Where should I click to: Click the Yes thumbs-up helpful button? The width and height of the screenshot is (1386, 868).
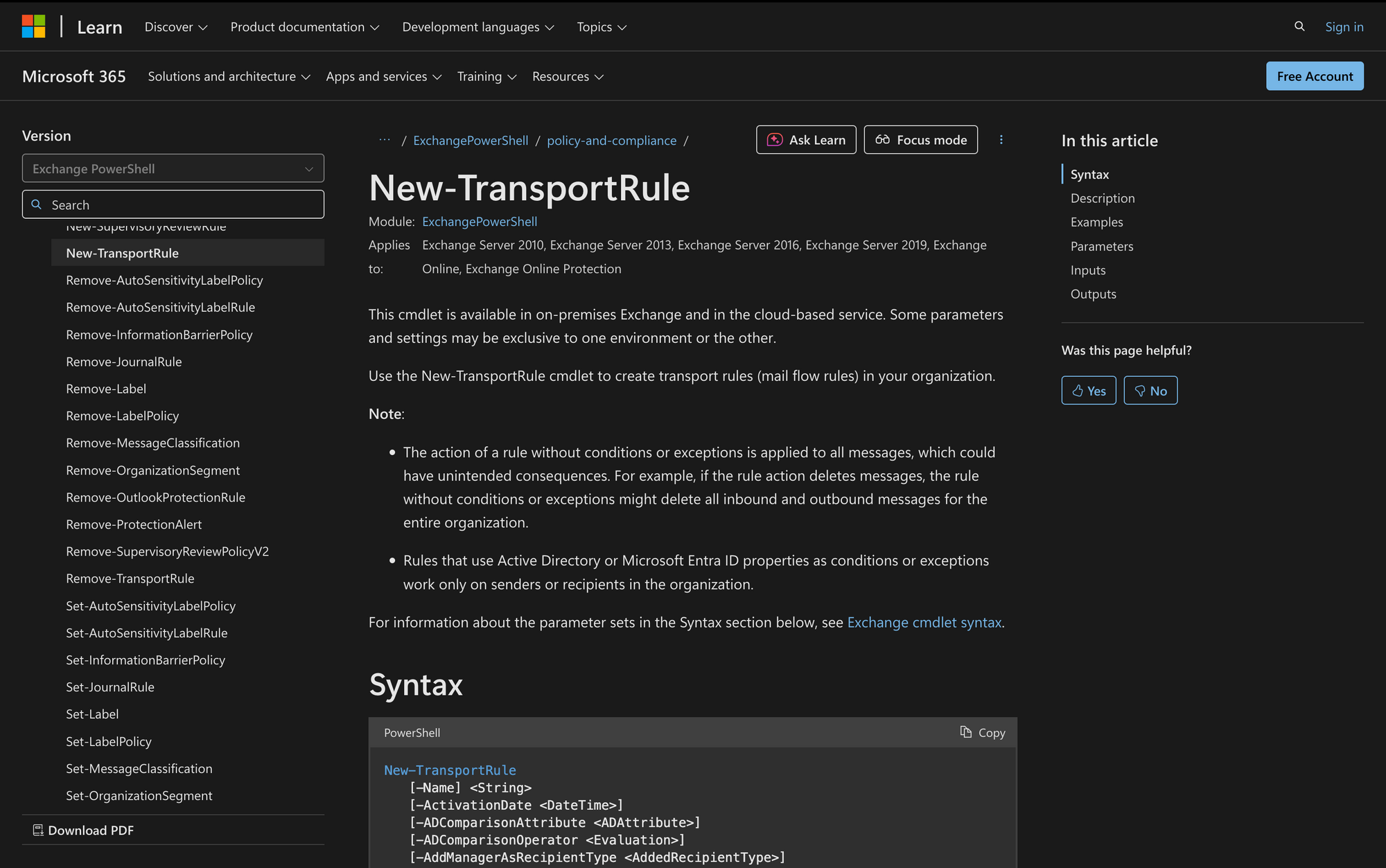pyautogui.click(x=1088, y=391)
